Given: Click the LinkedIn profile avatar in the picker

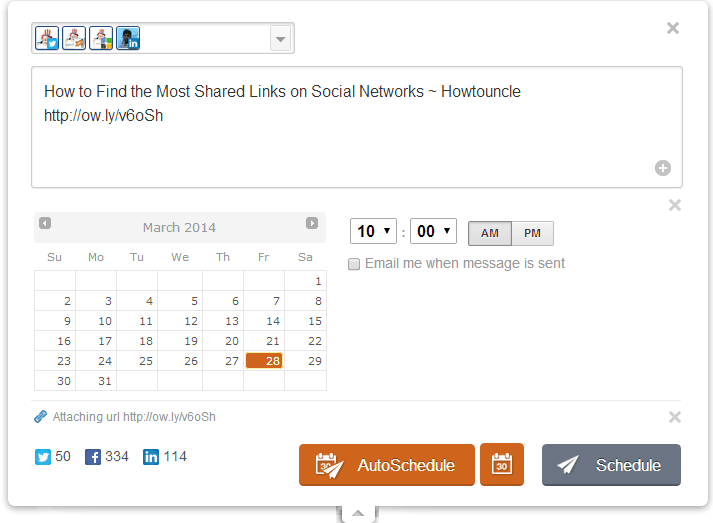Looking at the screenshot, I should coord(128,39).
